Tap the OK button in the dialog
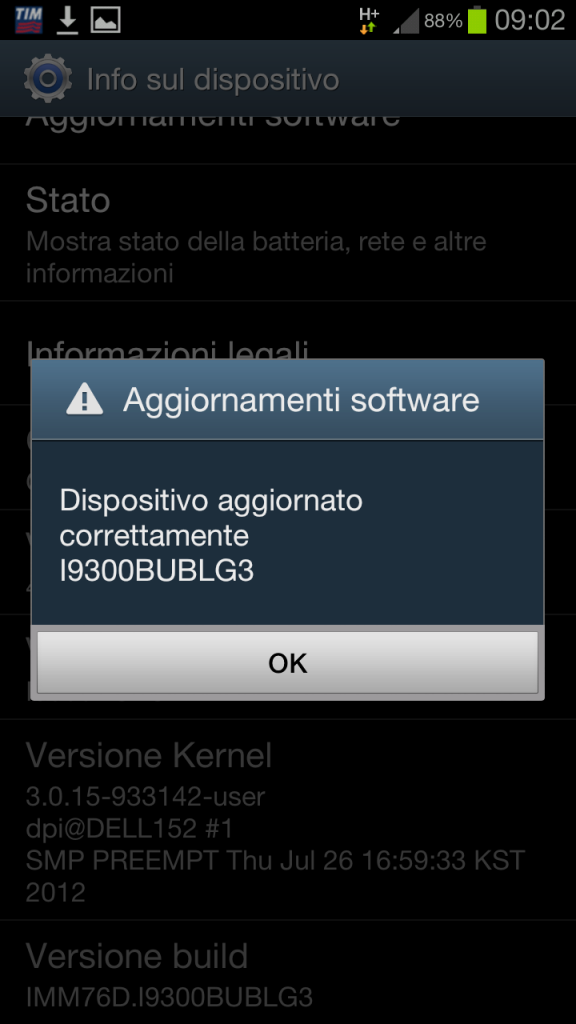This screenshot has width=576, height=1024. coord(287,662)
